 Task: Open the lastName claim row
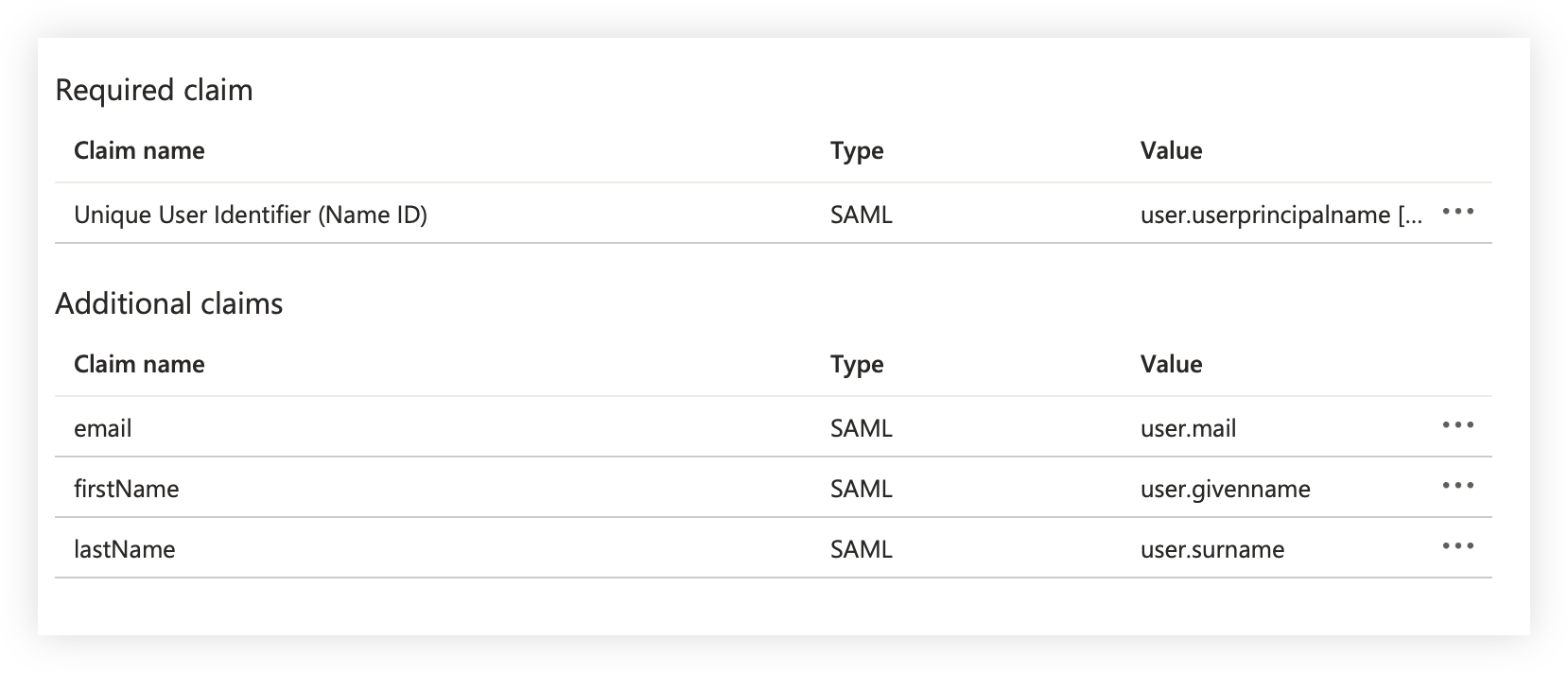tap(125, 549)
